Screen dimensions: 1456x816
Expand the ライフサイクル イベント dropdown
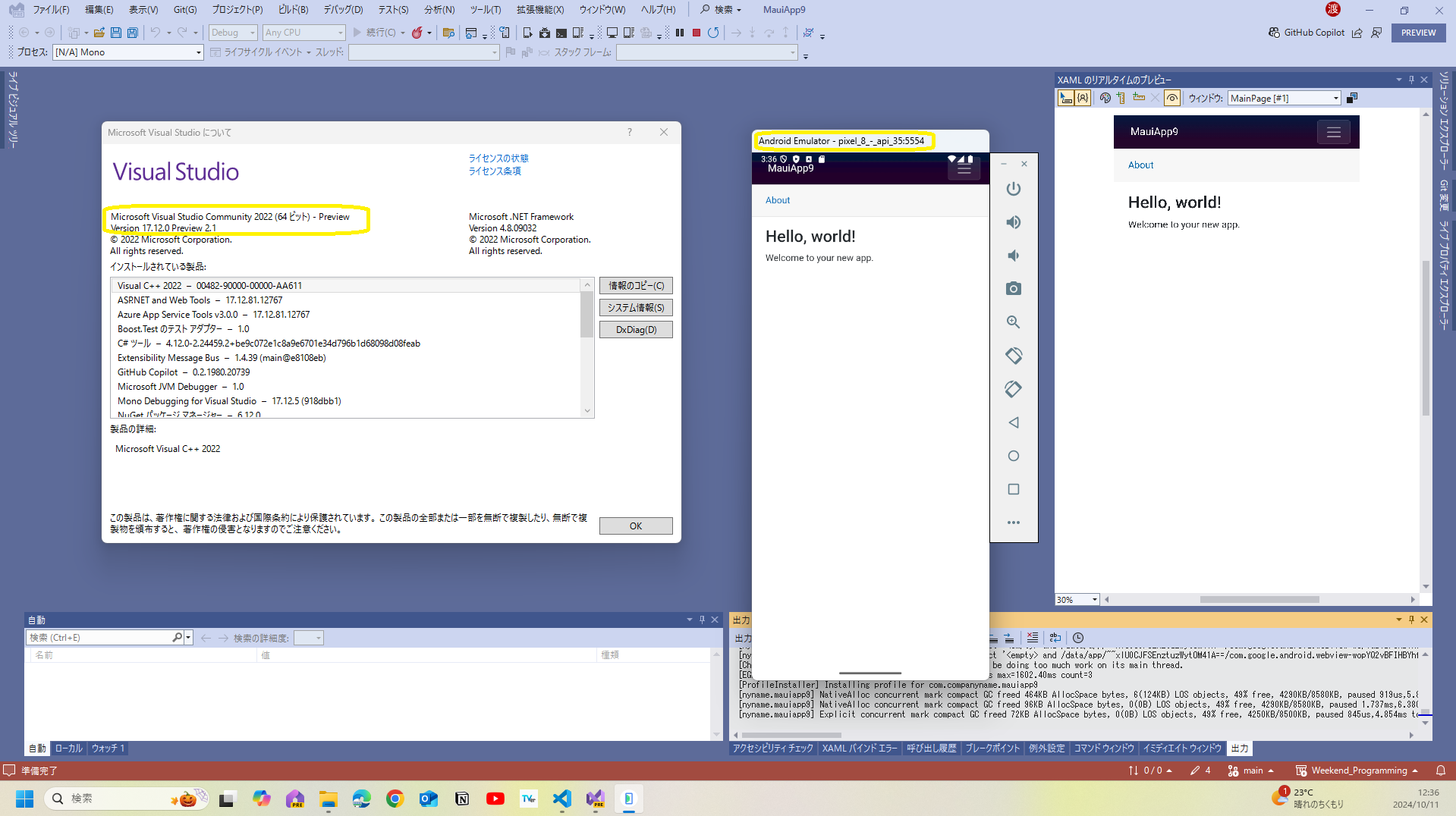click(309, 52)
